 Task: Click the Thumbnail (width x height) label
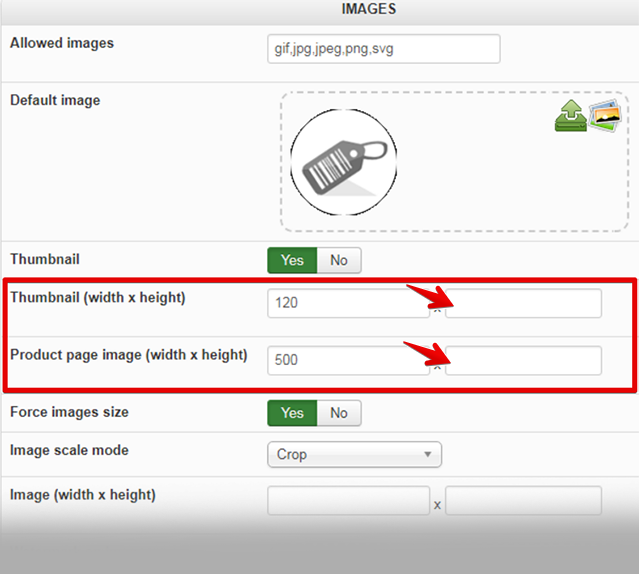98,298
